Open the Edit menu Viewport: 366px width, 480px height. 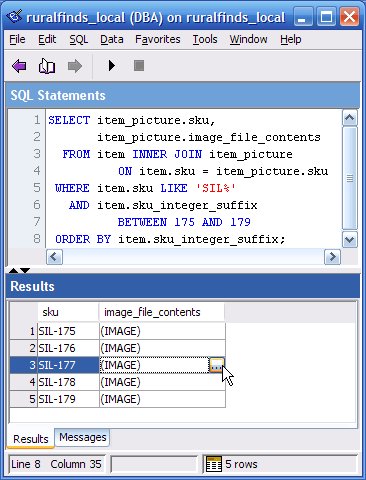point(47,39)
